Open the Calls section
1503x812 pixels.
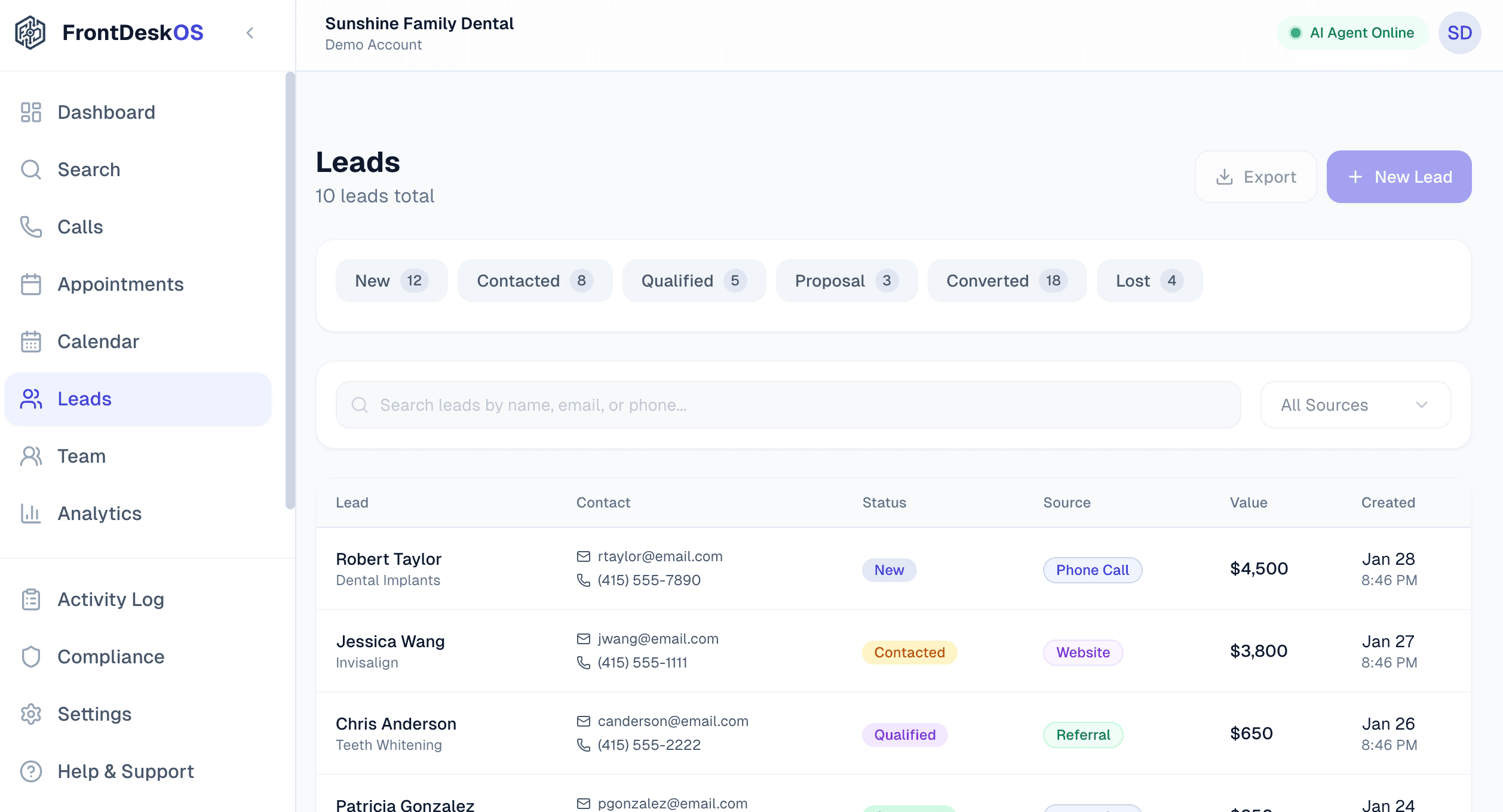79,227
